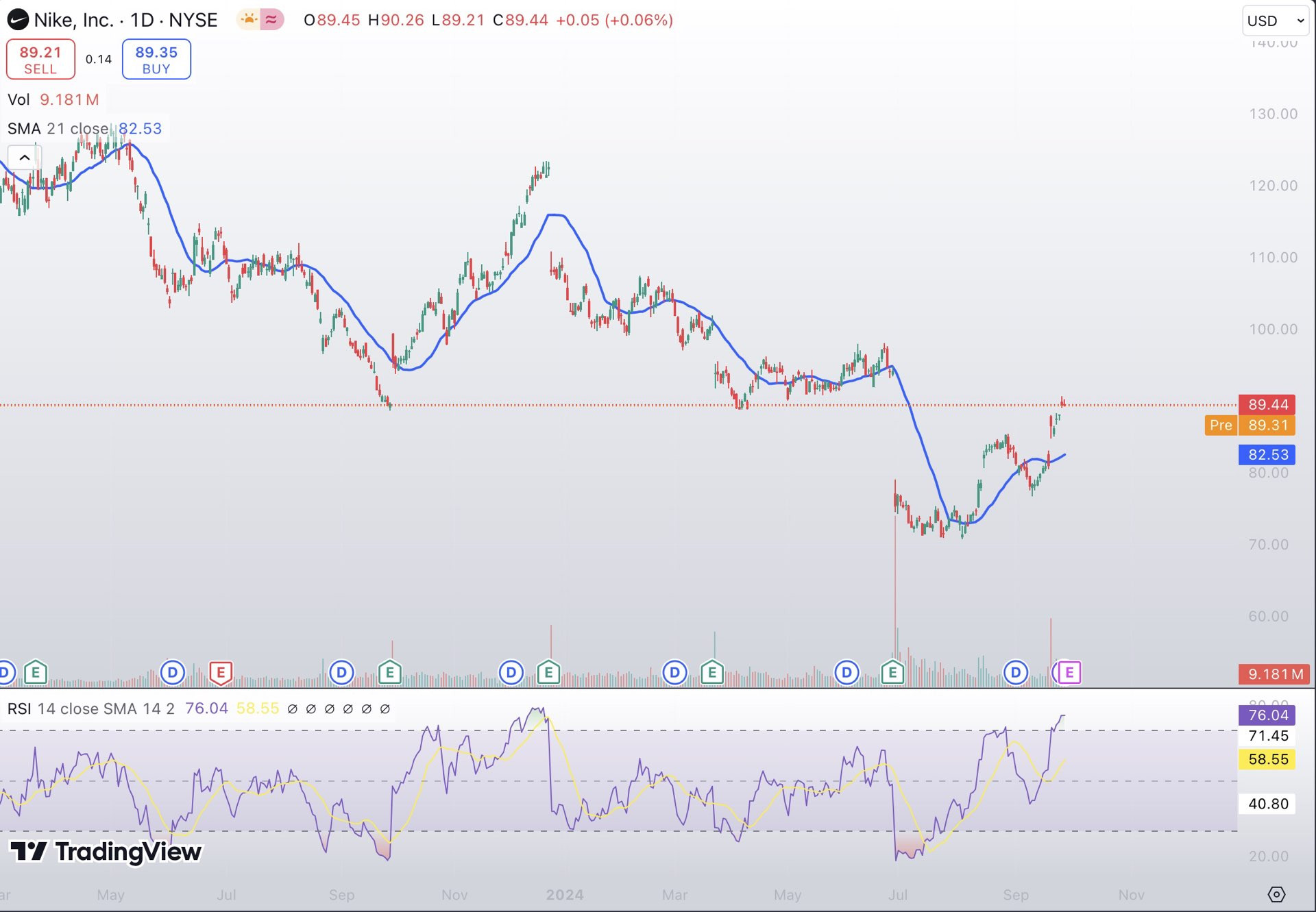This screenshot has width=1316, height=912.
Task: Click earnings marker just before 2024 label
Action: click(548, 673)
